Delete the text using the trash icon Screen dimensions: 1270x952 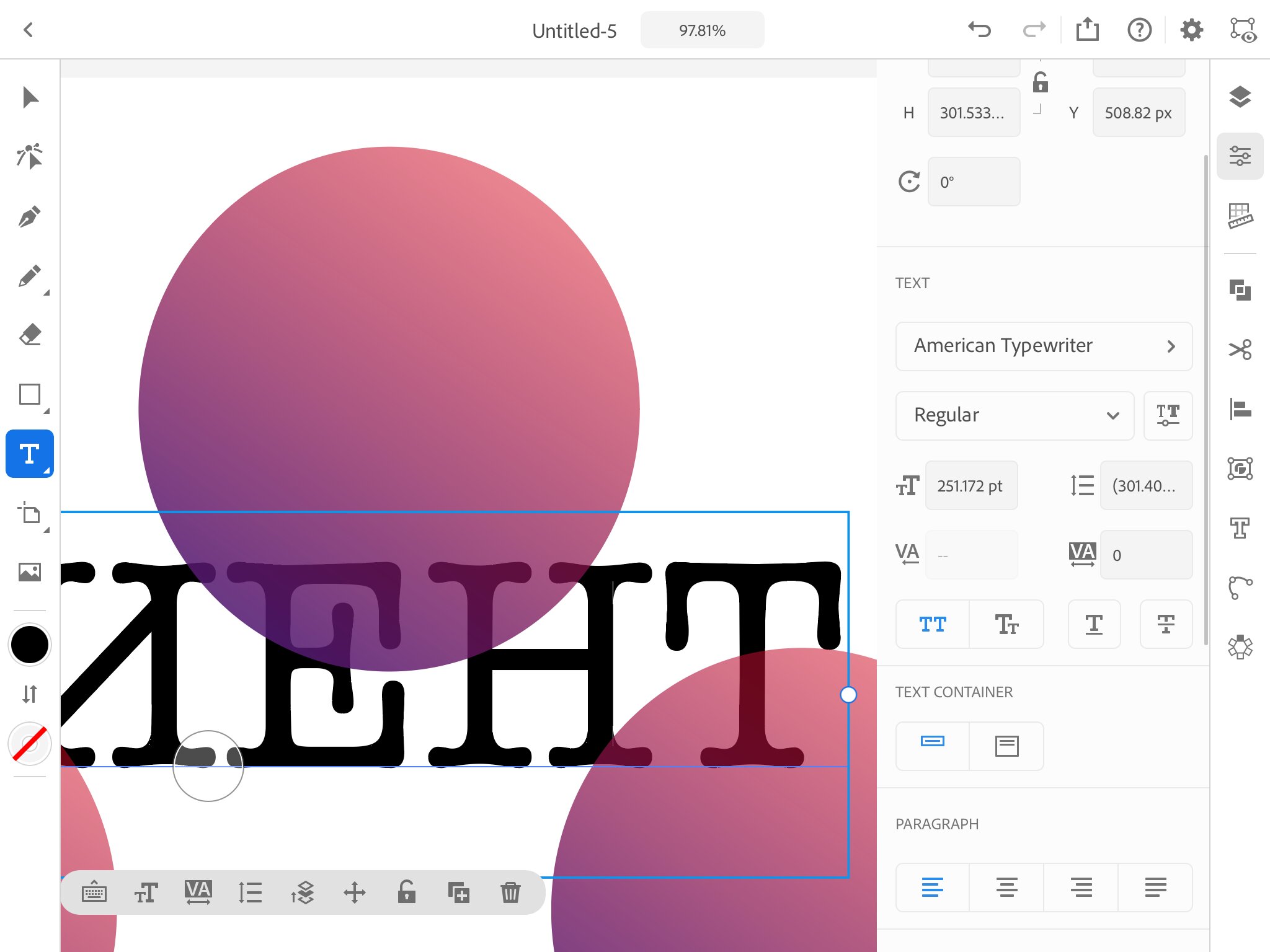tap(510, 892)
